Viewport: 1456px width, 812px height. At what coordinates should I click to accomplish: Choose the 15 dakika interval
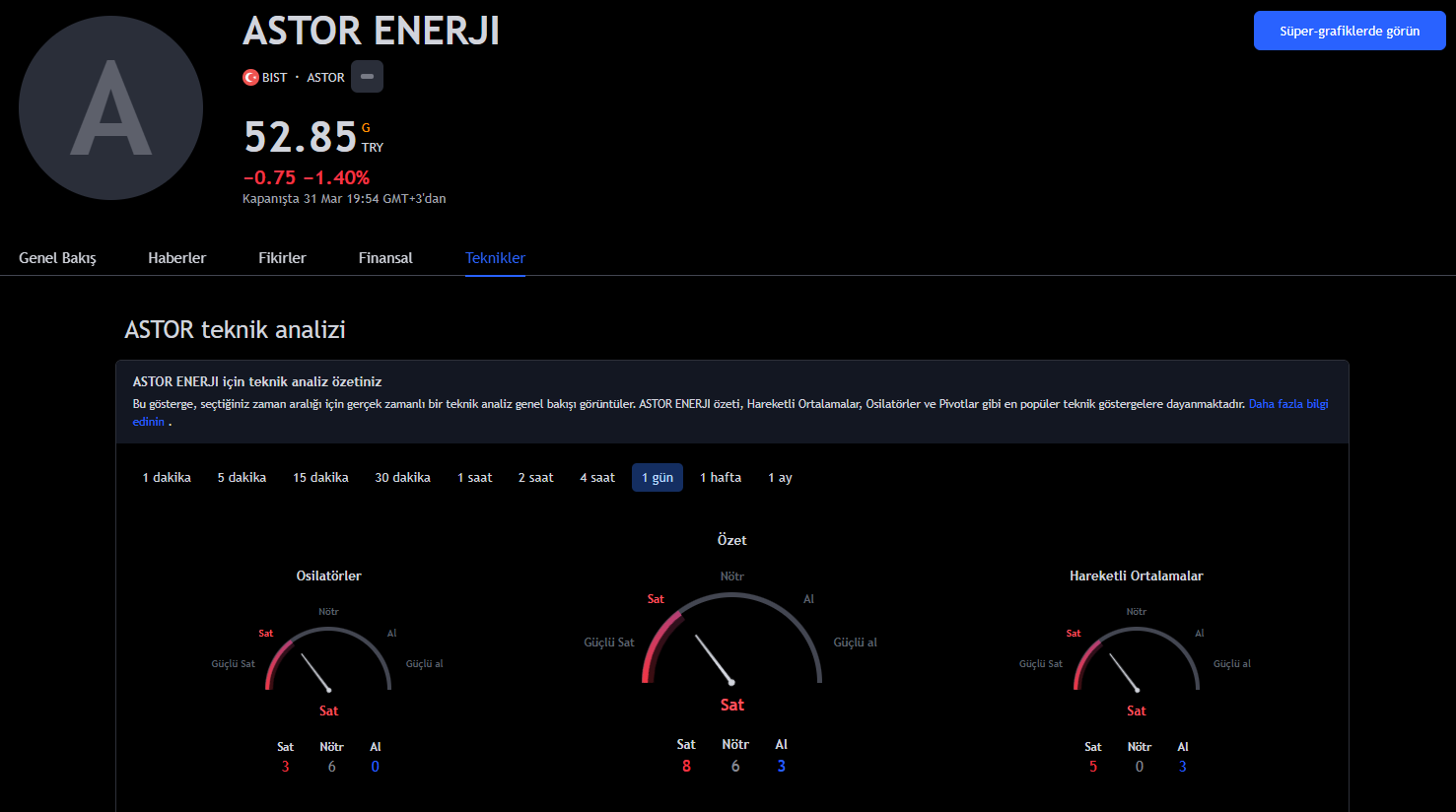(x=320, y=478)
